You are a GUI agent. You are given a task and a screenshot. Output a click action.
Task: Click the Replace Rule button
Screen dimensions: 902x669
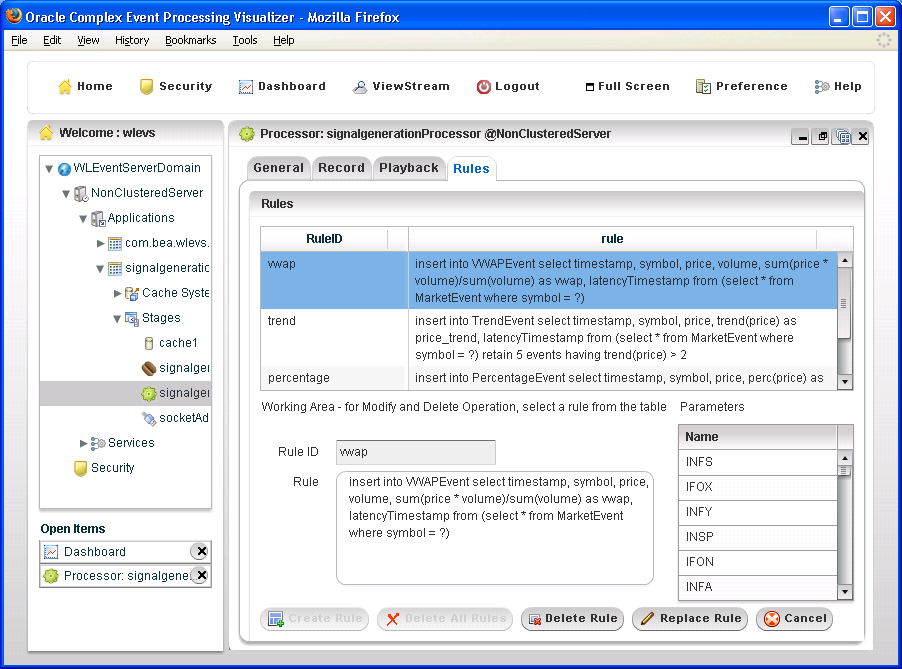tap(690, 619)
